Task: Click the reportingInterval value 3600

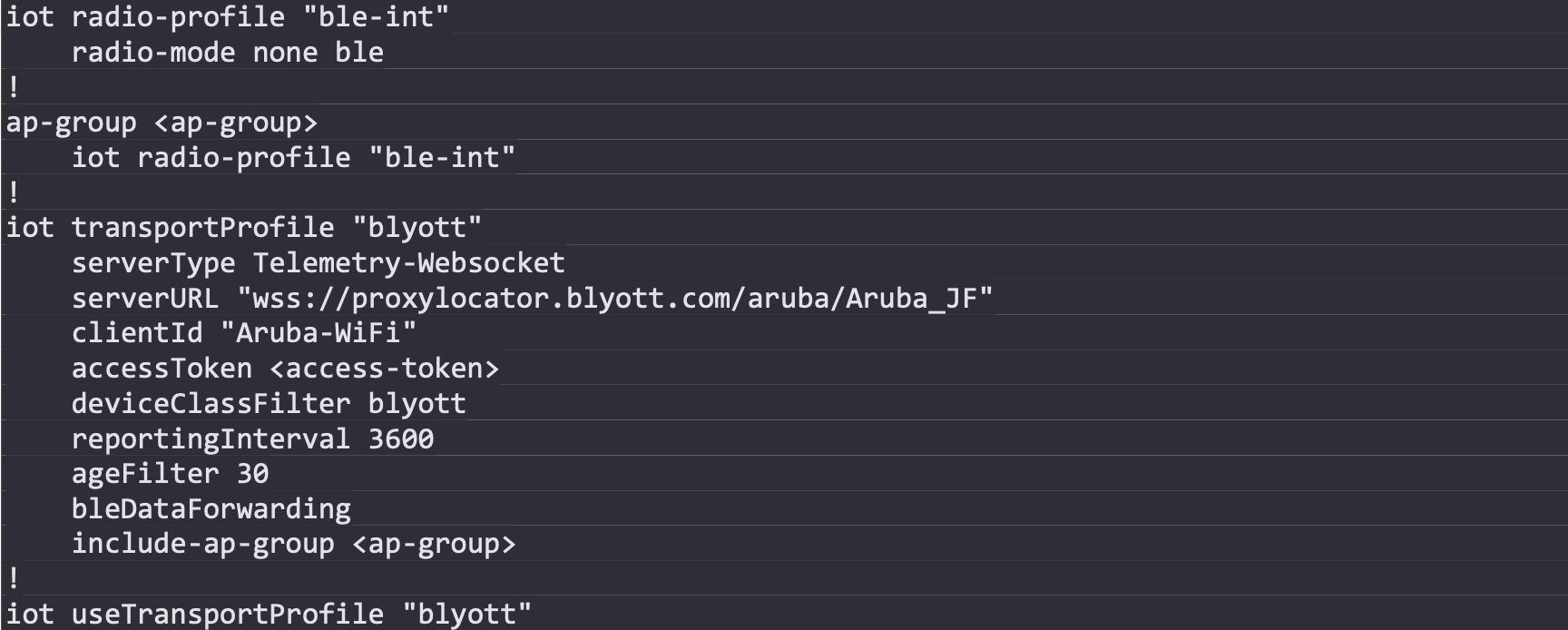Action: [401, 438]
